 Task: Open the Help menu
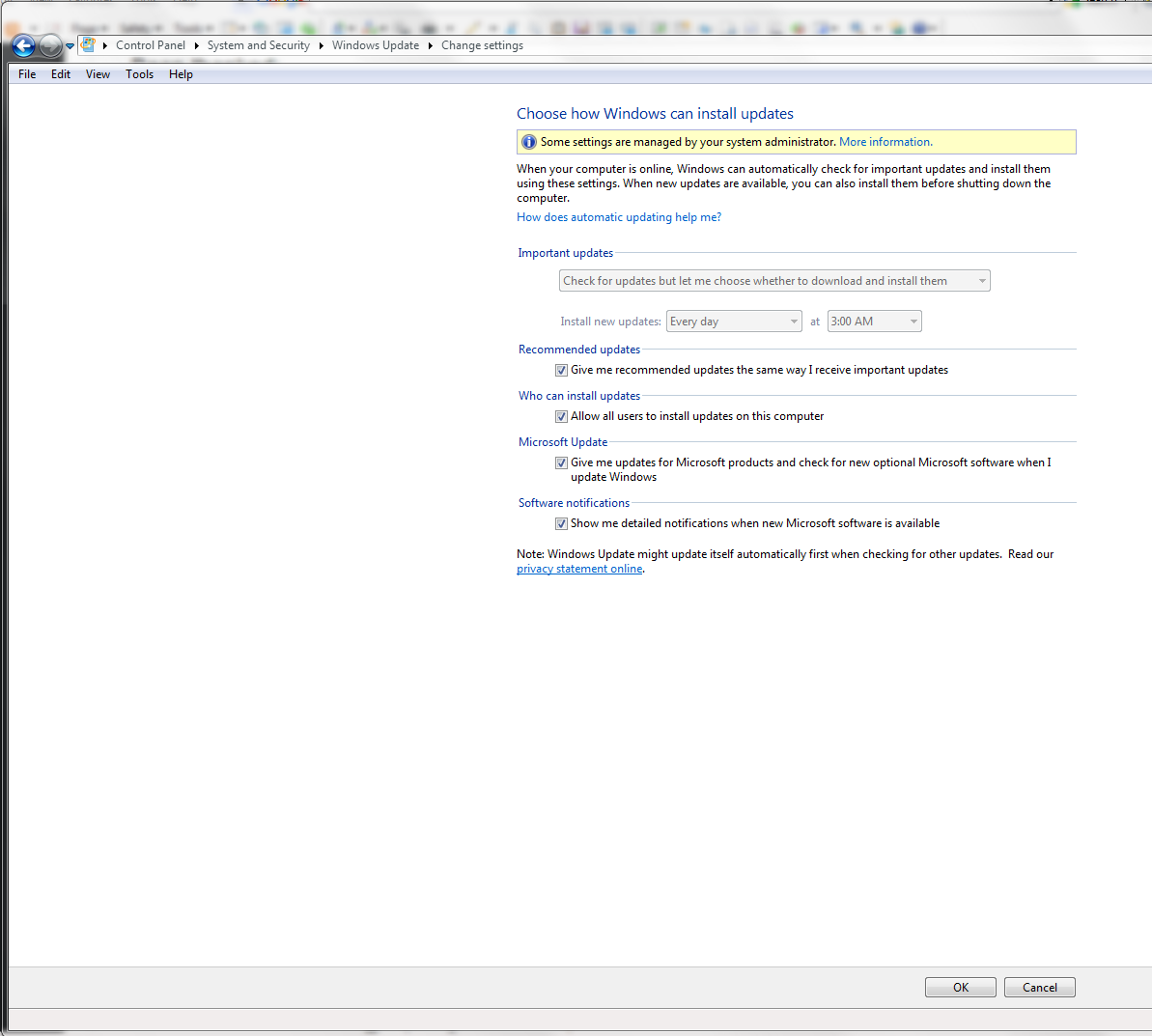[x=181, y=74]
